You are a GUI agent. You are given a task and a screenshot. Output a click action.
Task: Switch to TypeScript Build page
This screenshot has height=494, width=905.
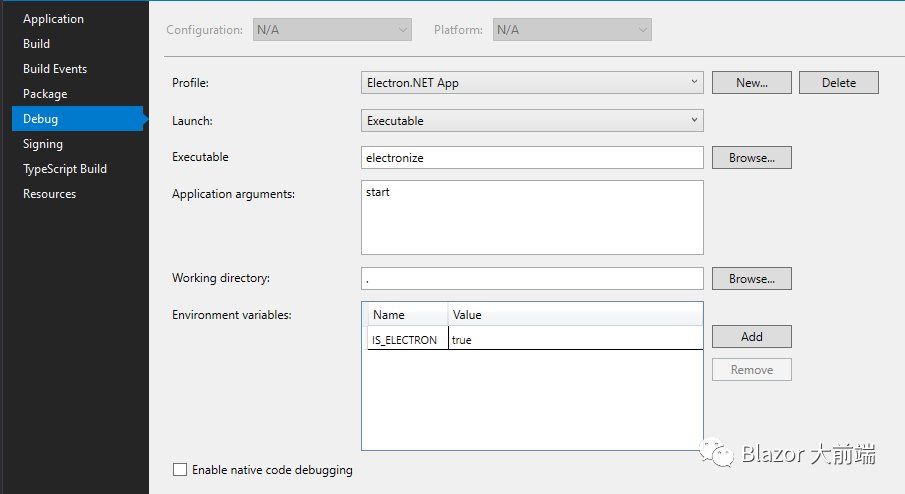click(65, 169)
